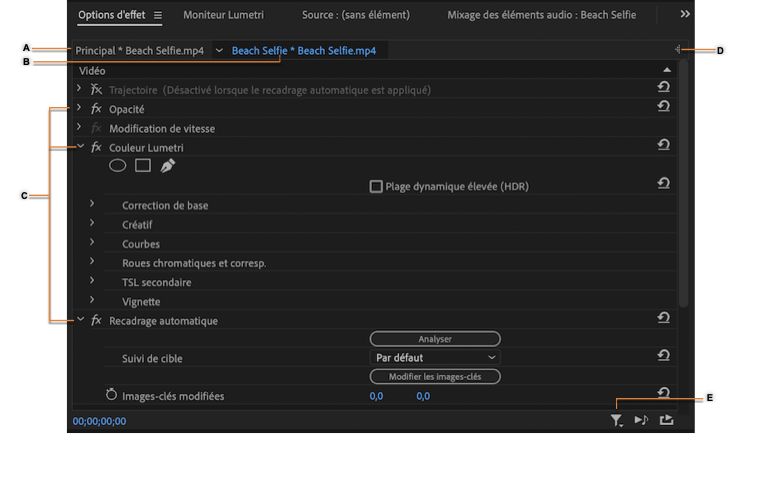Create an ellipse mask in Couleur Lumetri
760x499 pixels.
click(x=117, y=166)
